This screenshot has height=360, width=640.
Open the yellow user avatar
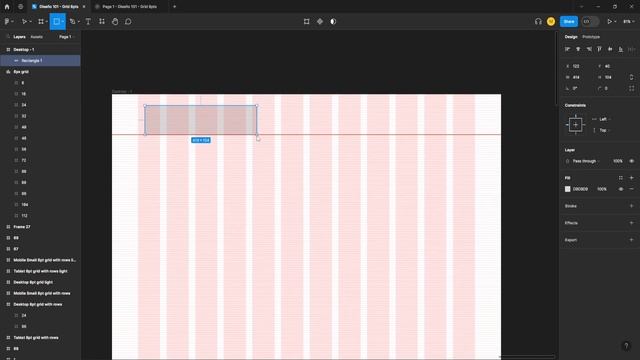[x=551, y=22]
